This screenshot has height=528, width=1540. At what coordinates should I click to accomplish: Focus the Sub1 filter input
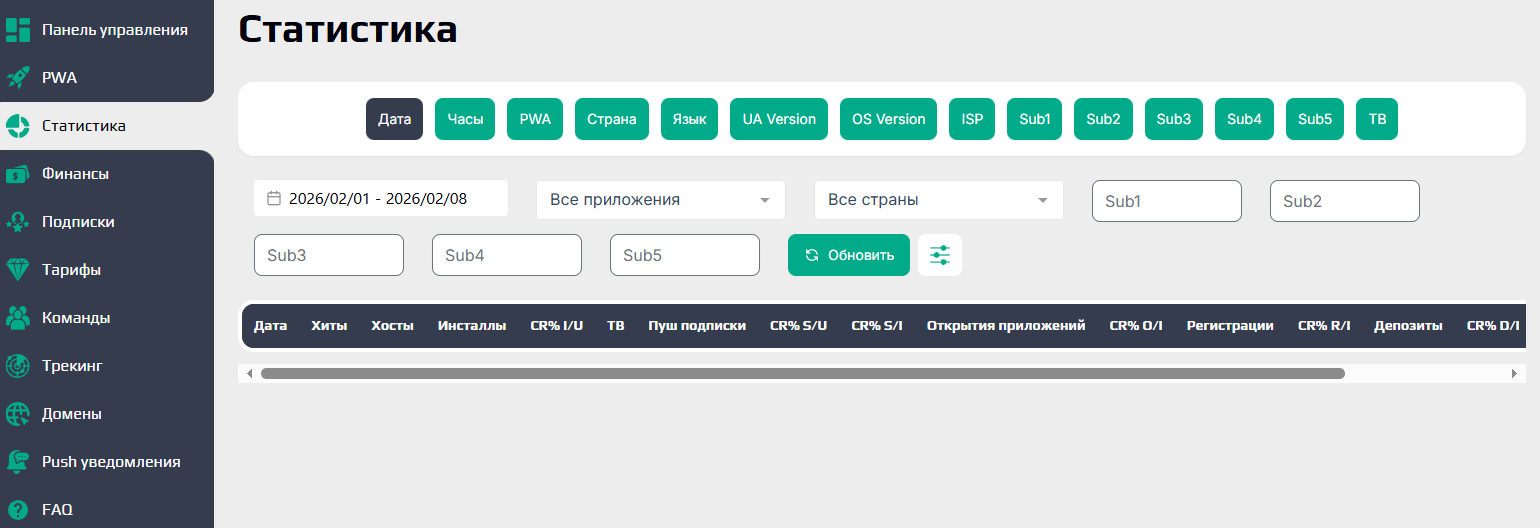1167,201
